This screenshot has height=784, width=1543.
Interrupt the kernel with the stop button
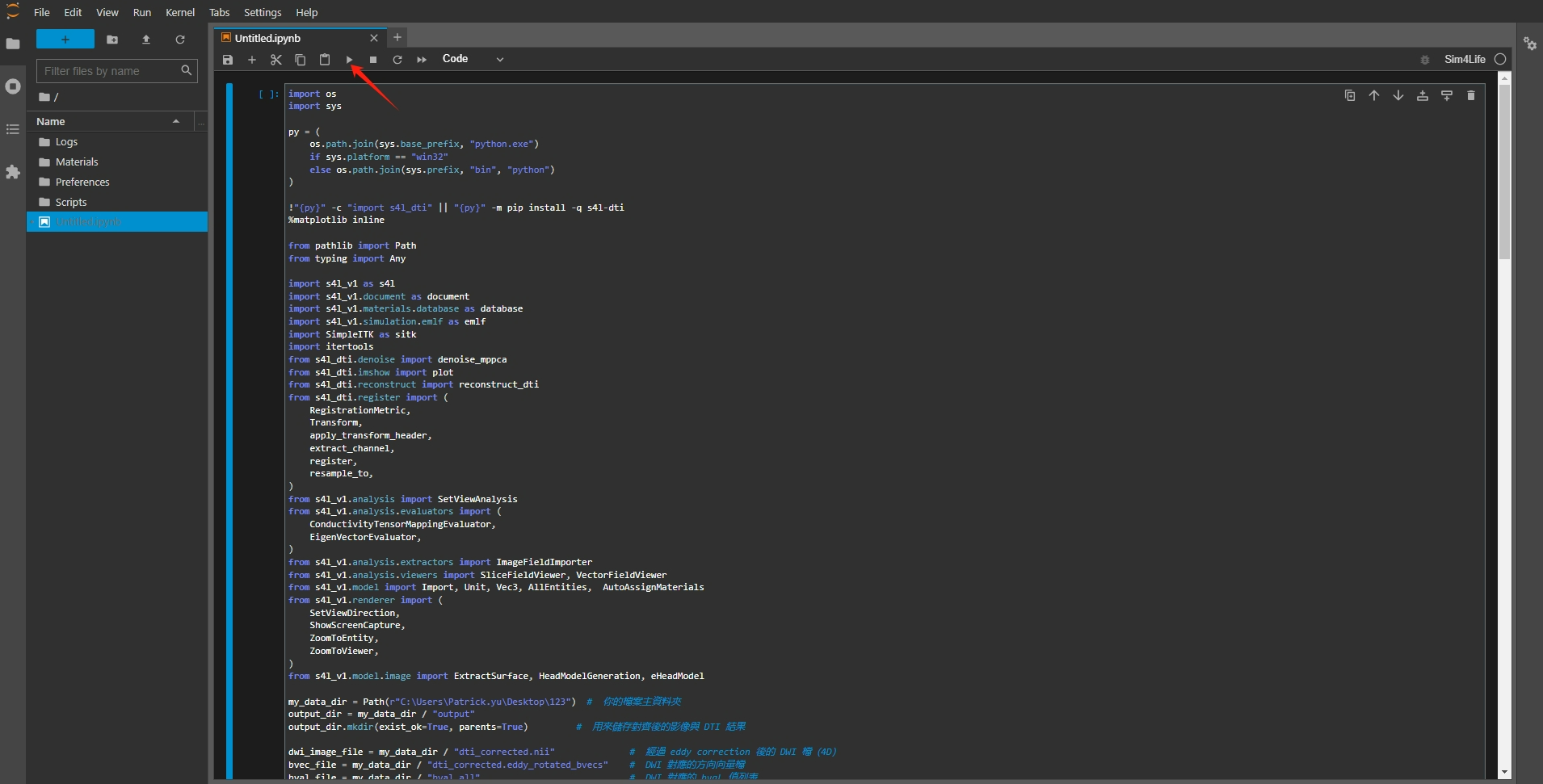373,60
